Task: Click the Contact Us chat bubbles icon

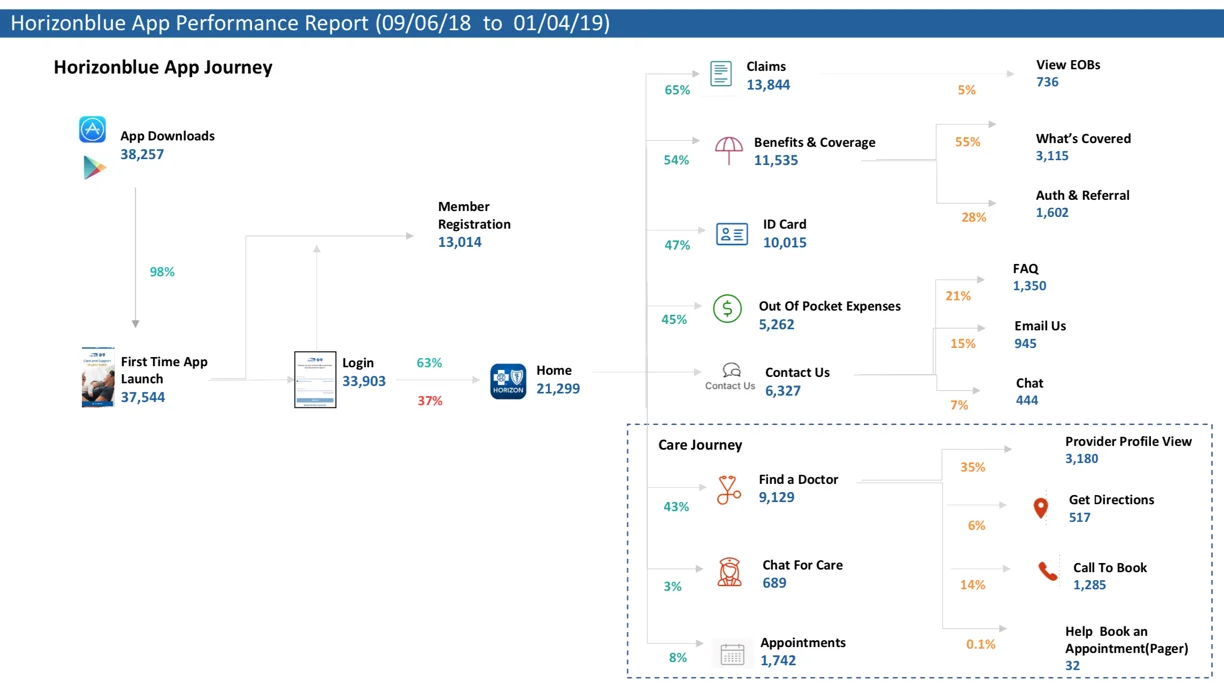Action: pos(731,371)
